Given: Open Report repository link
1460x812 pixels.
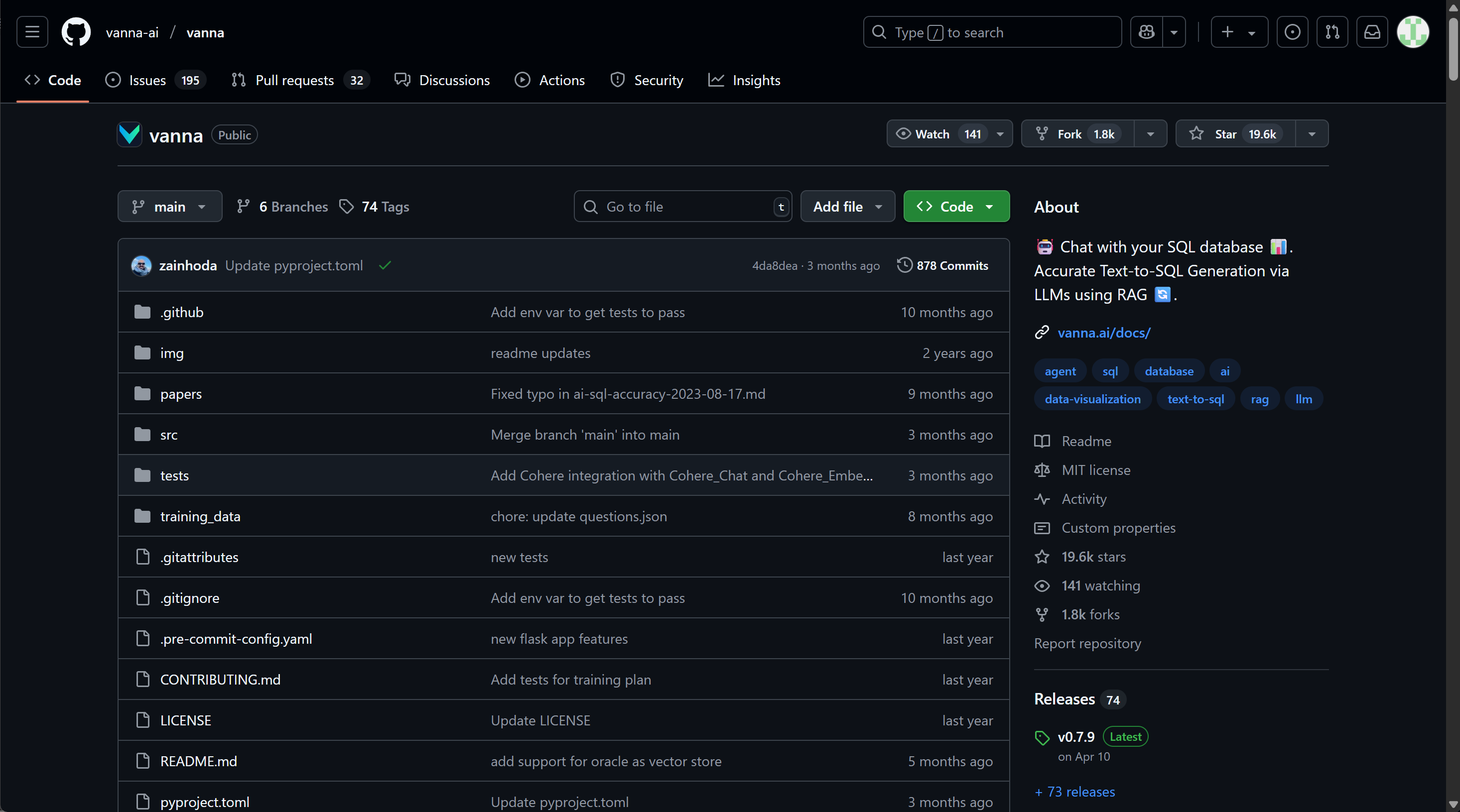Looking at the screenshot, I should (x=1087, y=644).
